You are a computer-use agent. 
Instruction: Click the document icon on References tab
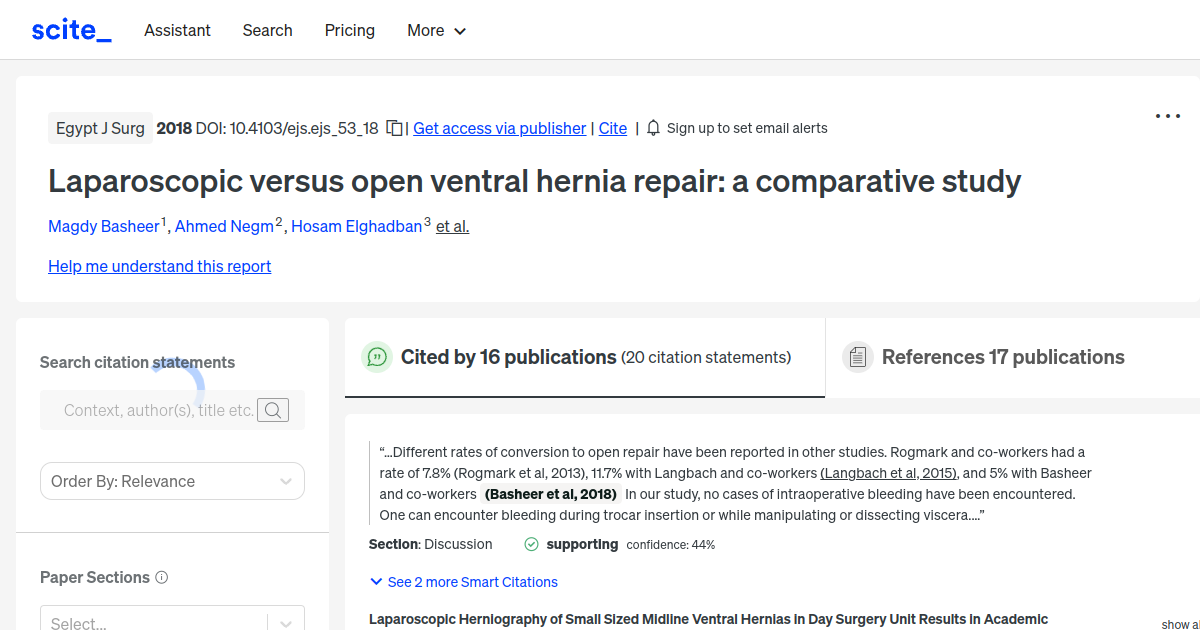[858, 356]
